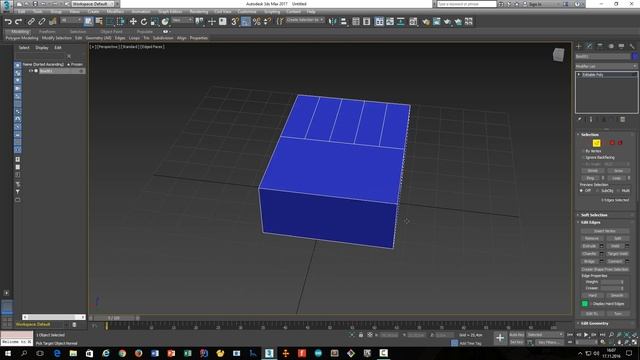Screen dimensions: 640x360
Task: Click the Bridge button
Action: pyautogui.click(x=589, y=261)
